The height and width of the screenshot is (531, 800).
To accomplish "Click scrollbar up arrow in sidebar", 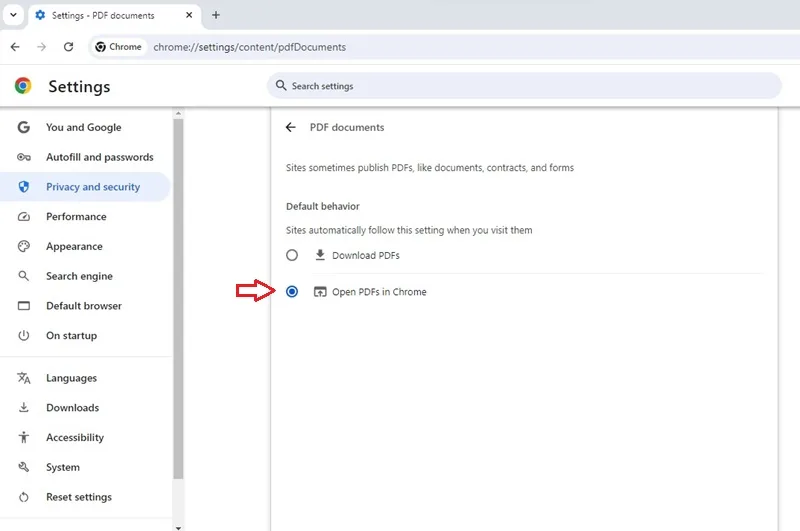I will pyautogui.click(x=178, y=113).
